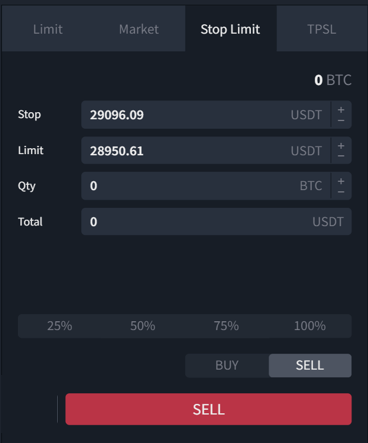Viewport: 368px width, 443px height.
Task: Toggle order side to BUY
Action: 227,365
